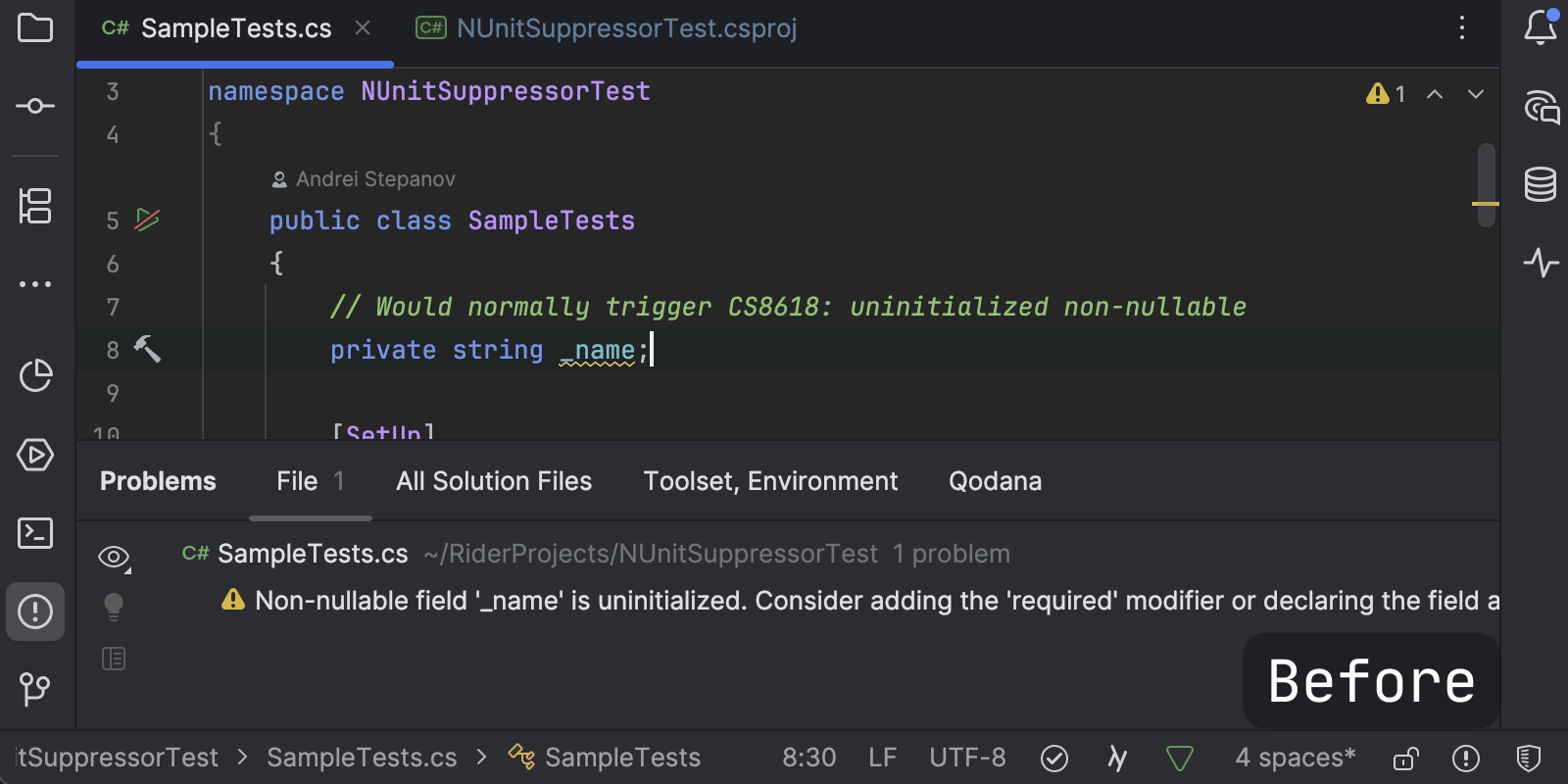
Task: Select the All Solution Files tab
Action: (494, 481)
